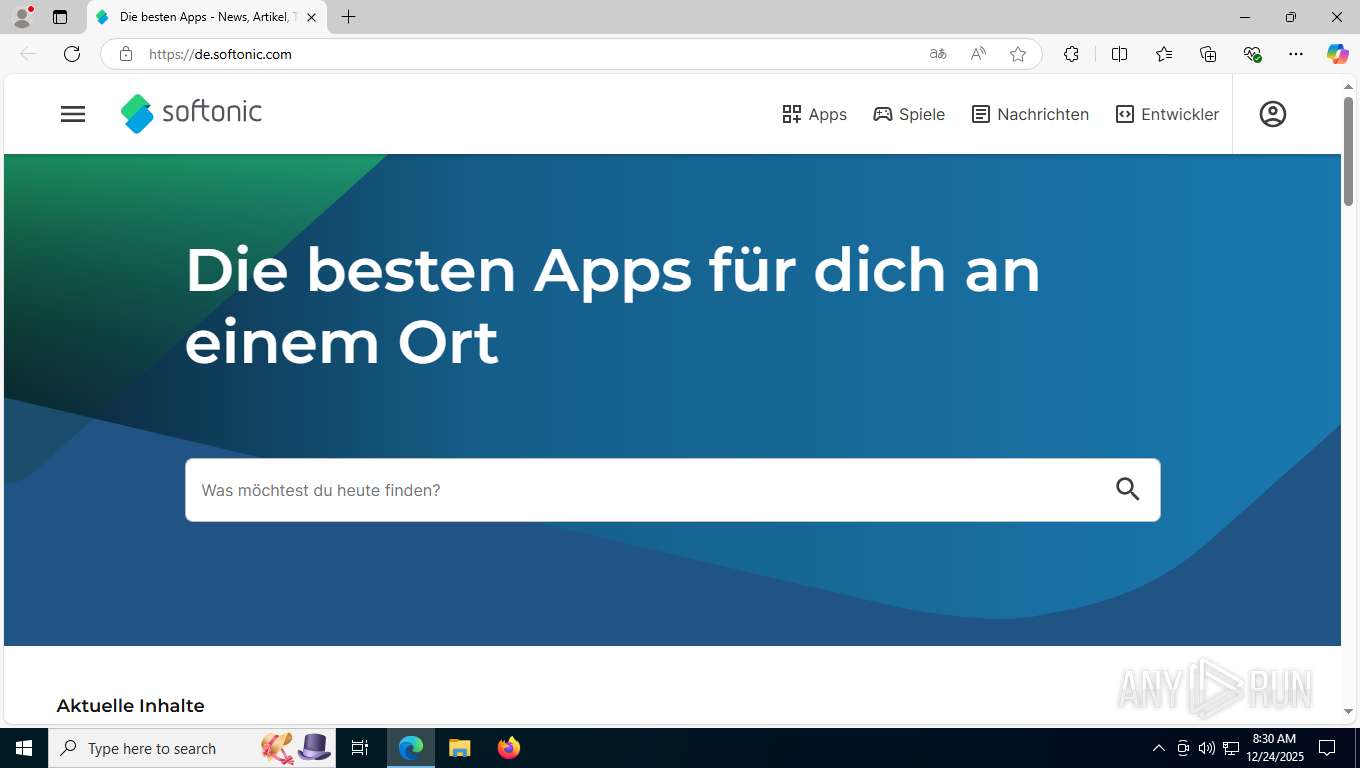Image resolution: width=1360 pixels, height=768 pixels.
Task: Open the Extensions icon
Action: (1071, 54)
